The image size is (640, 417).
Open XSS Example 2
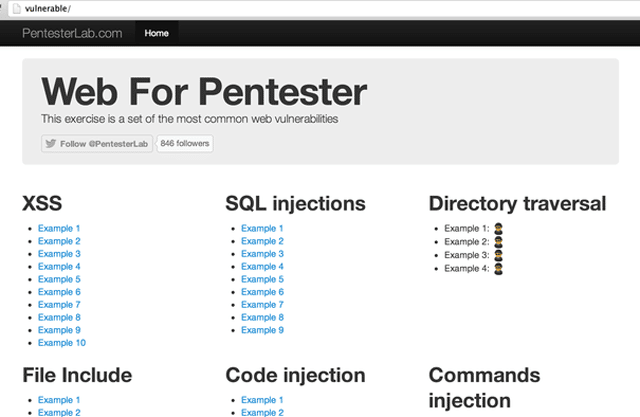(x=59, y=241)
